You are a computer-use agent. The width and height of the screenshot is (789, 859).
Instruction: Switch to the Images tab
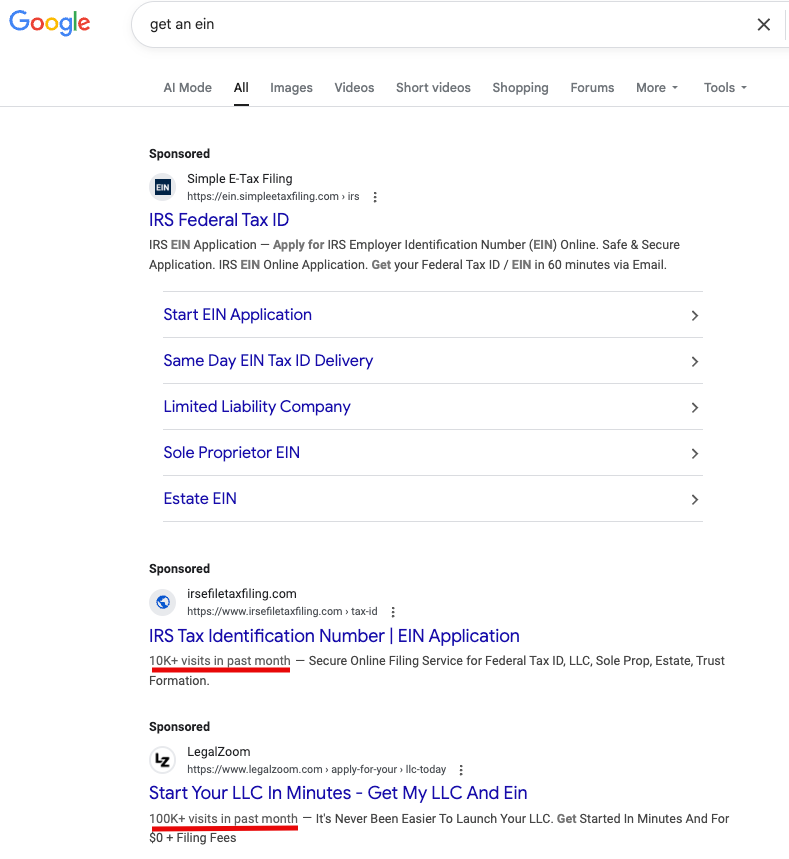point(291,88)
